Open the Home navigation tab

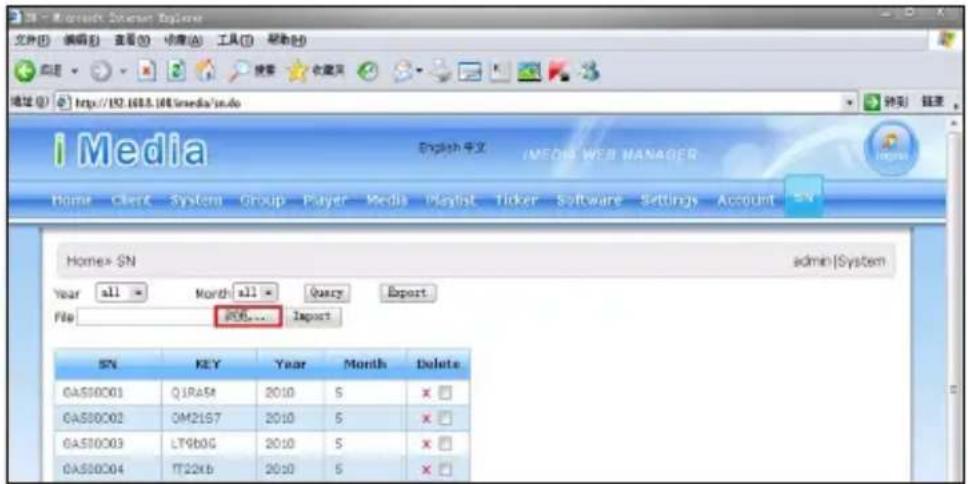(72, 200)
